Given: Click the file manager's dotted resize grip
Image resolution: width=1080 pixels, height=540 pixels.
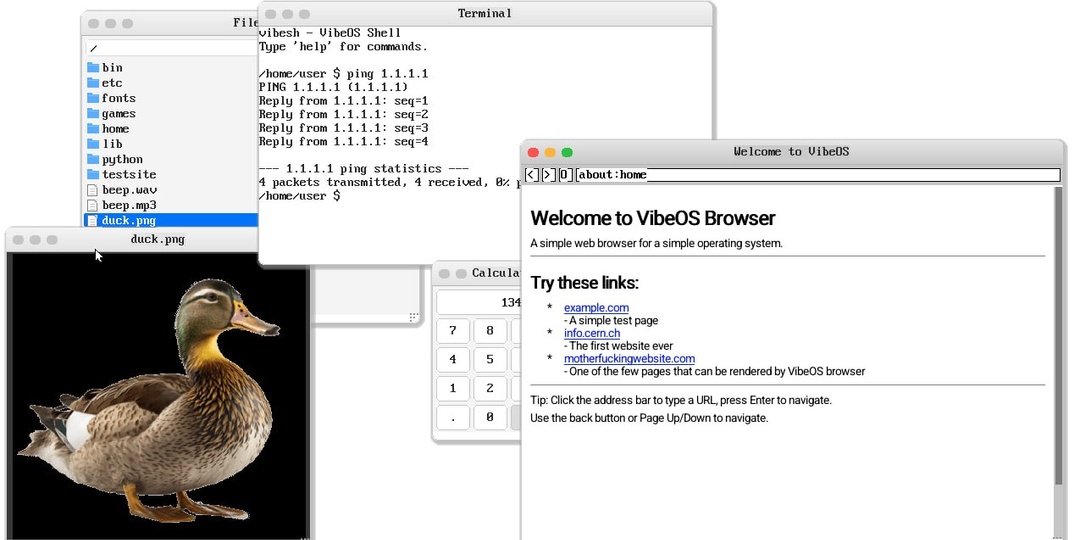Looking at the screenshot, I should [x=413, y=317].
